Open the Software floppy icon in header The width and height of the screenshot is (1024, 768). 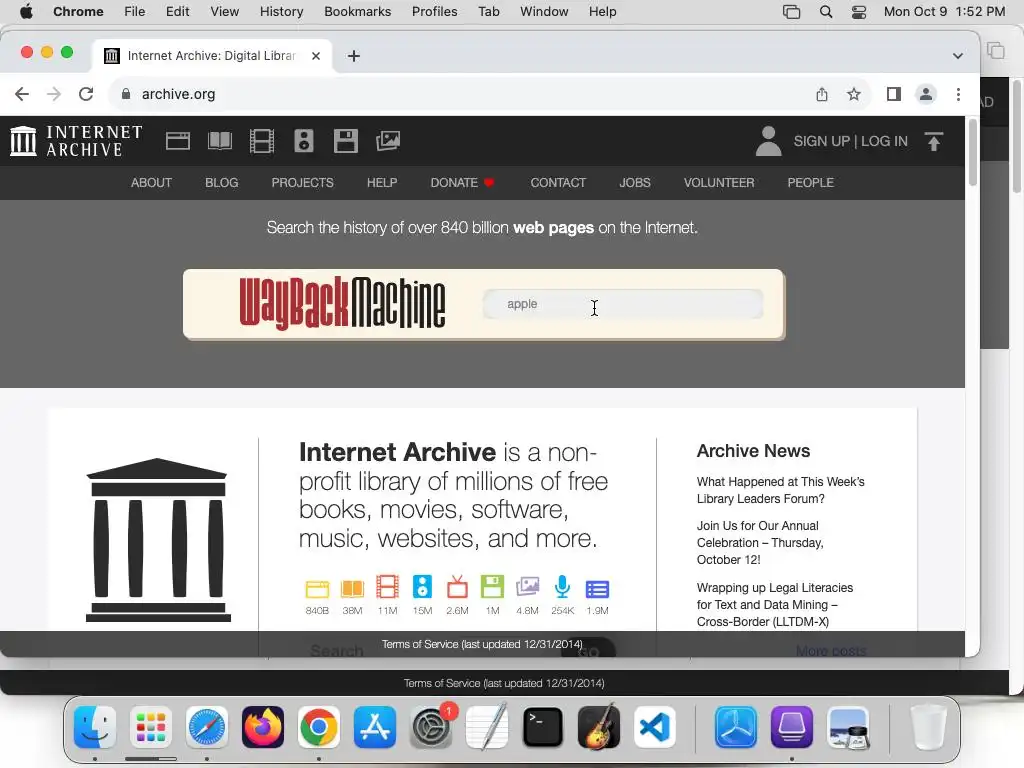tap(345, 141)
